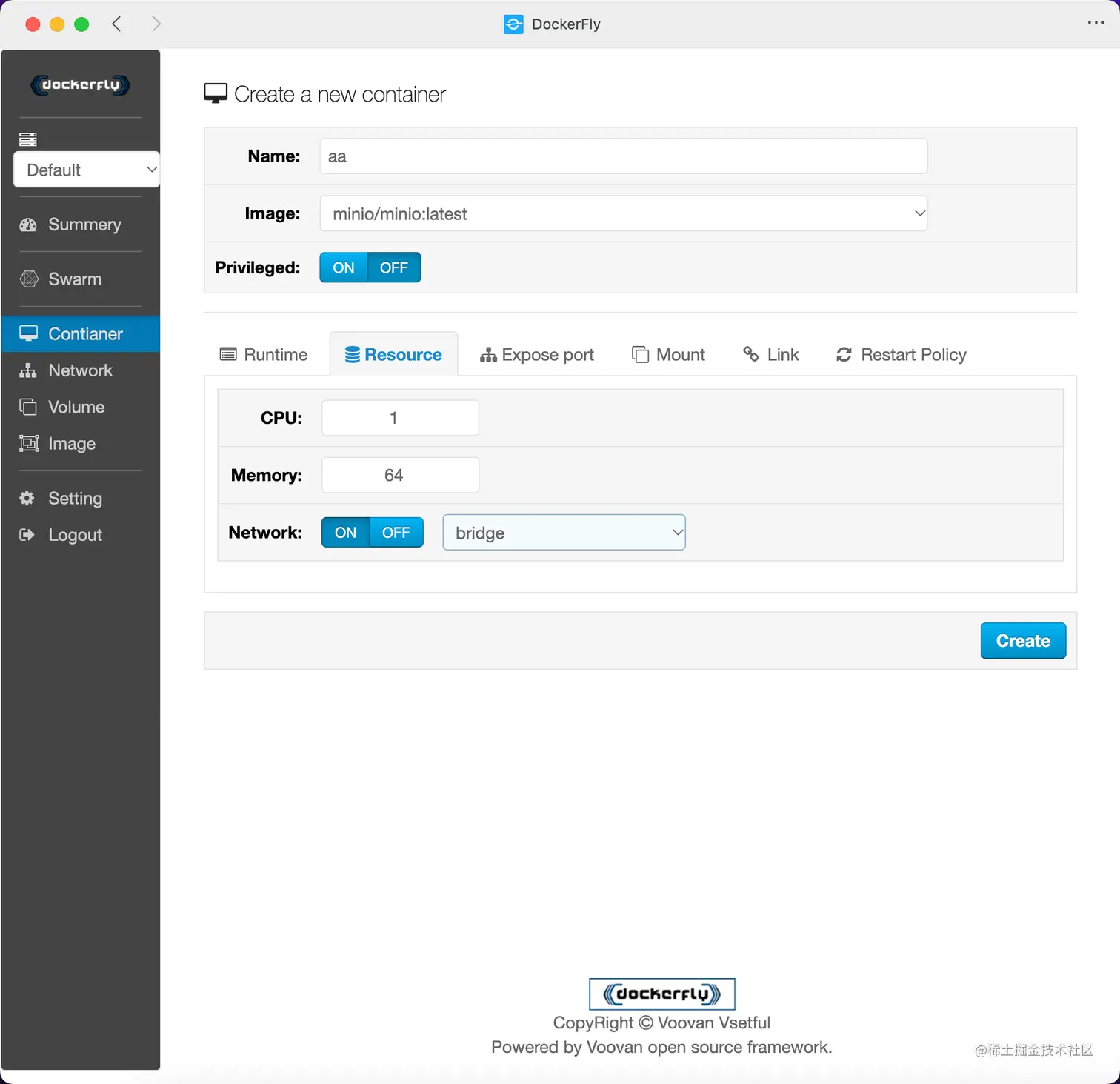
Task: Click the DockerFly app icon in the title bar
Action: (x=513, y=24)
